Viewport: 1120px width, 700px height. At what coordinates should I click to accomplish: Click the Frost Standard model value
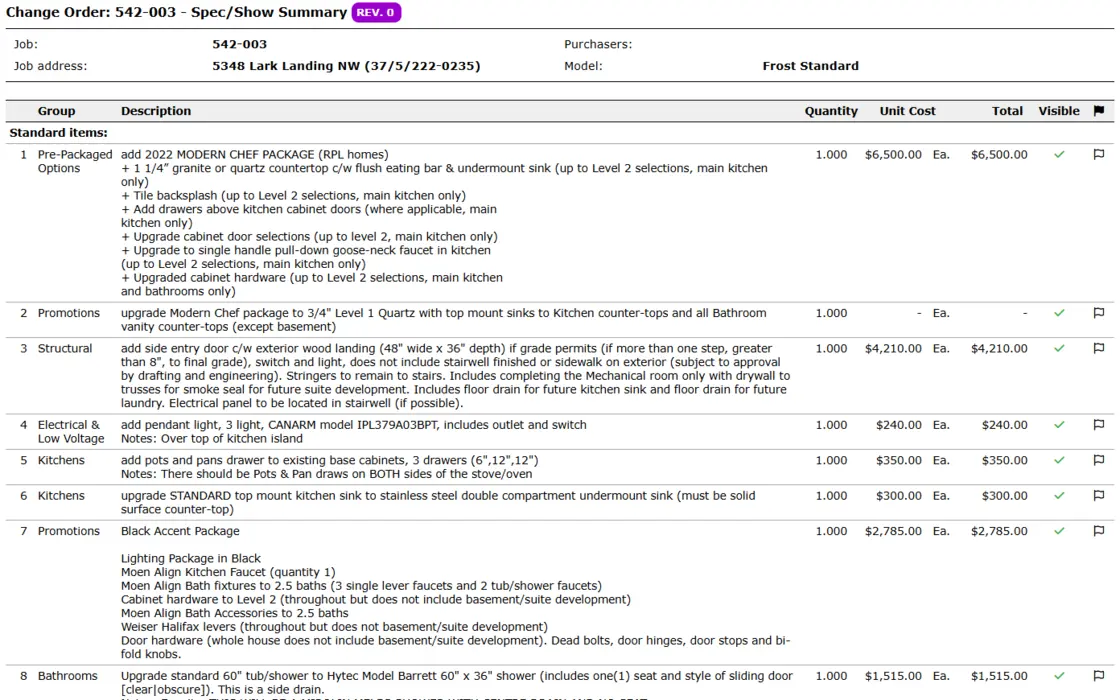click(x=811, y=66)
